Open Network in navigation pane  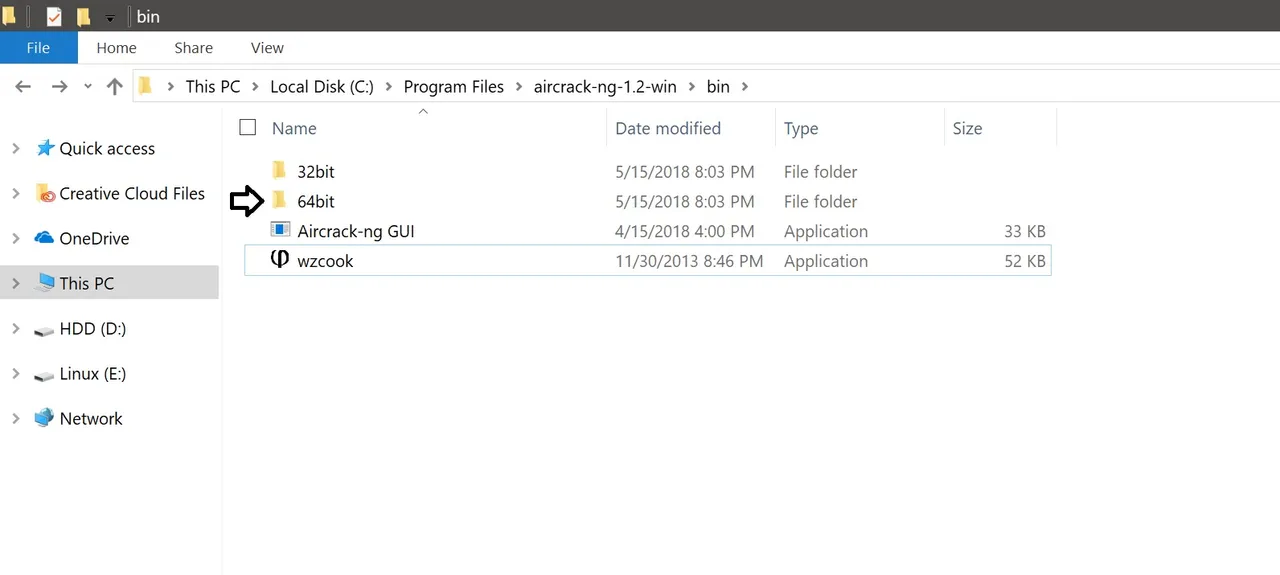coord(91,419)
